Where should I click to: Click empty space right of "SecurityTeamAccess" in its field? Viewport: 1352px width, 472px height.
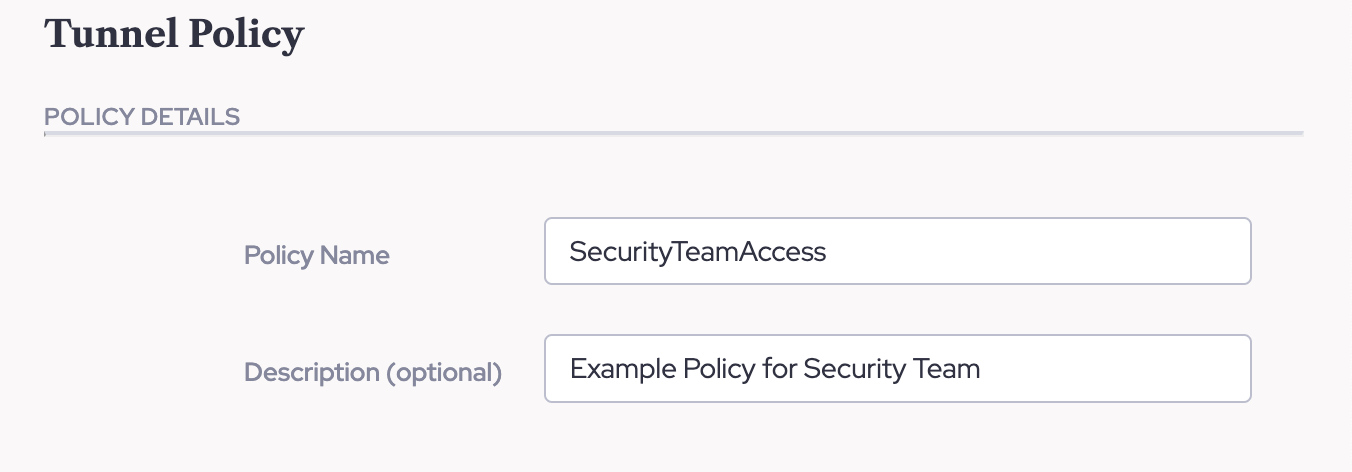point(1040,251)
